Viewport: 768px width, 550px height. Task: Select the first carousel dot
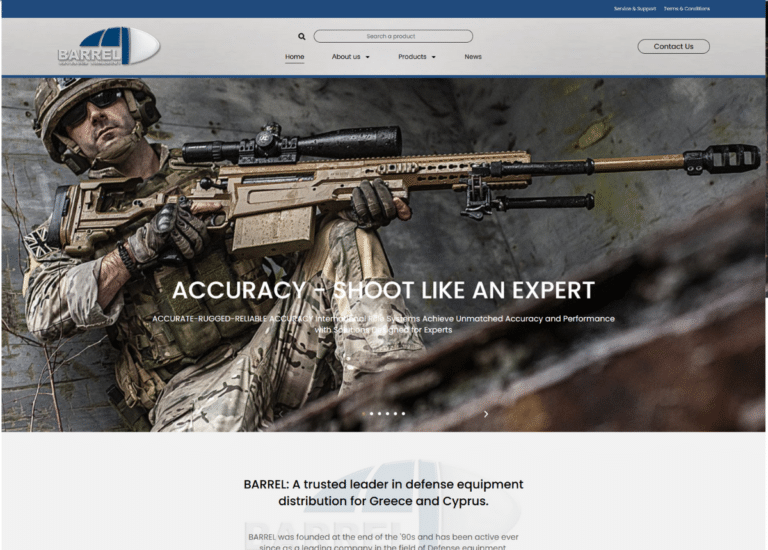364,413
